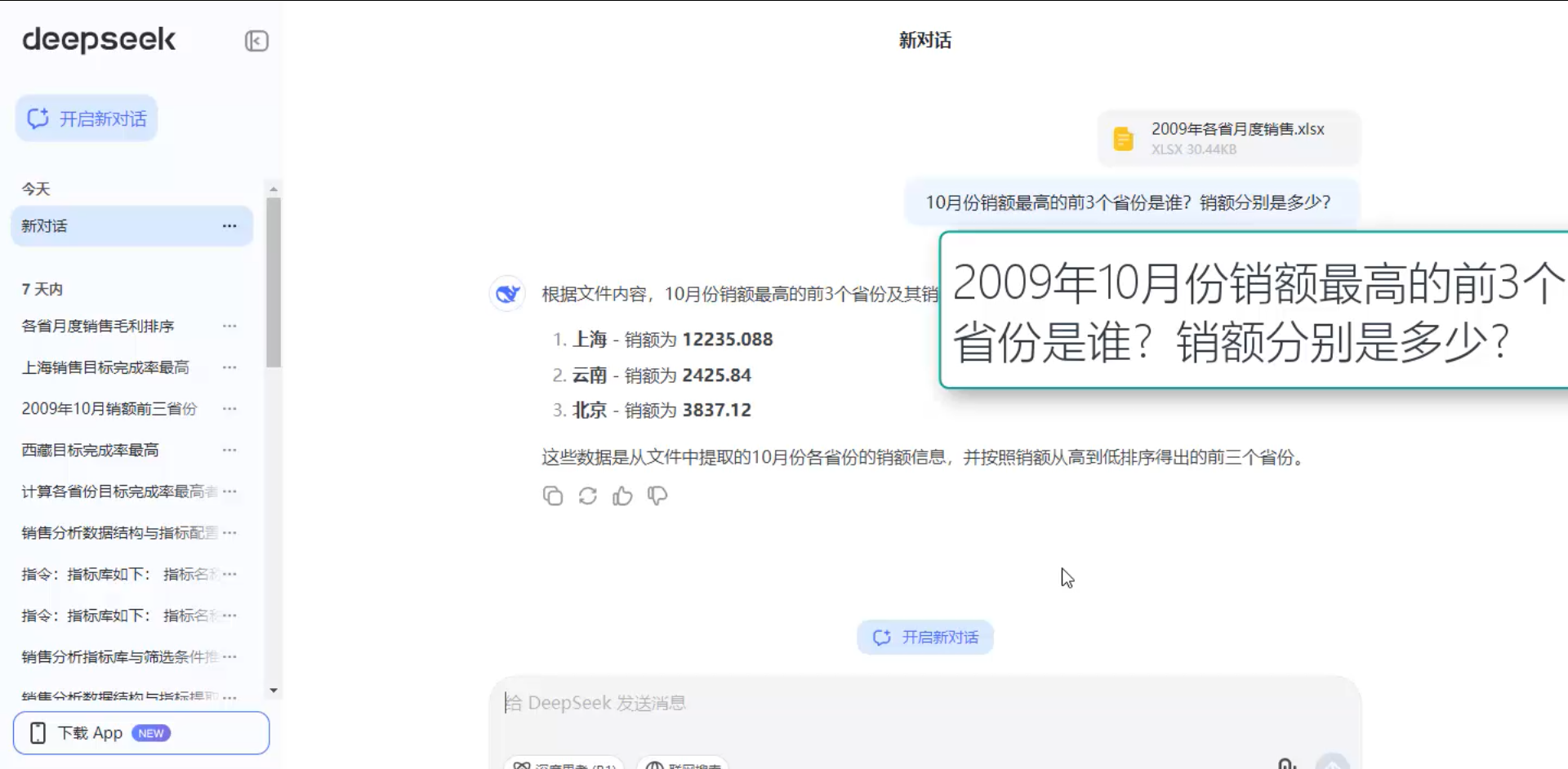Click the phone icon in 下载 App
The height and width of the screenshot is (769, 1568).
pos(38,733)
